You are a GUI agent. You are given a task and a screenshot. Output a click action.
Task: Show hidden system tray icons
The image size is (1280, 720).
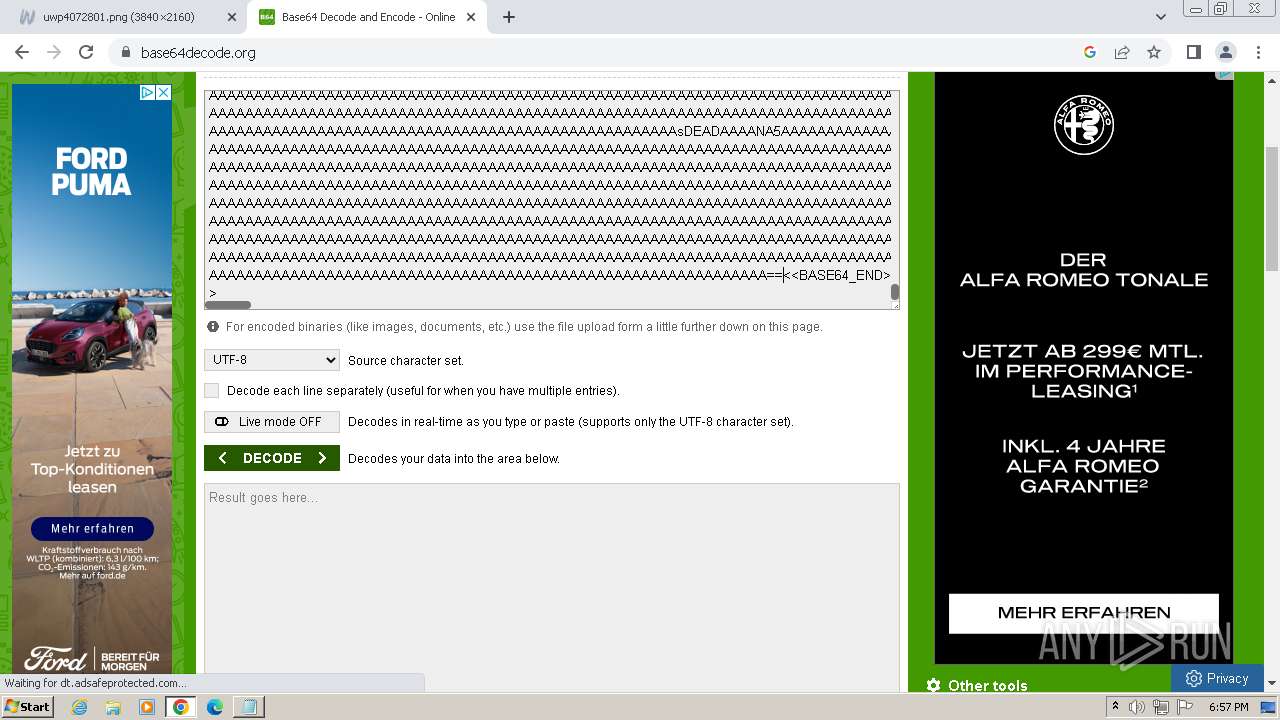1115,707
